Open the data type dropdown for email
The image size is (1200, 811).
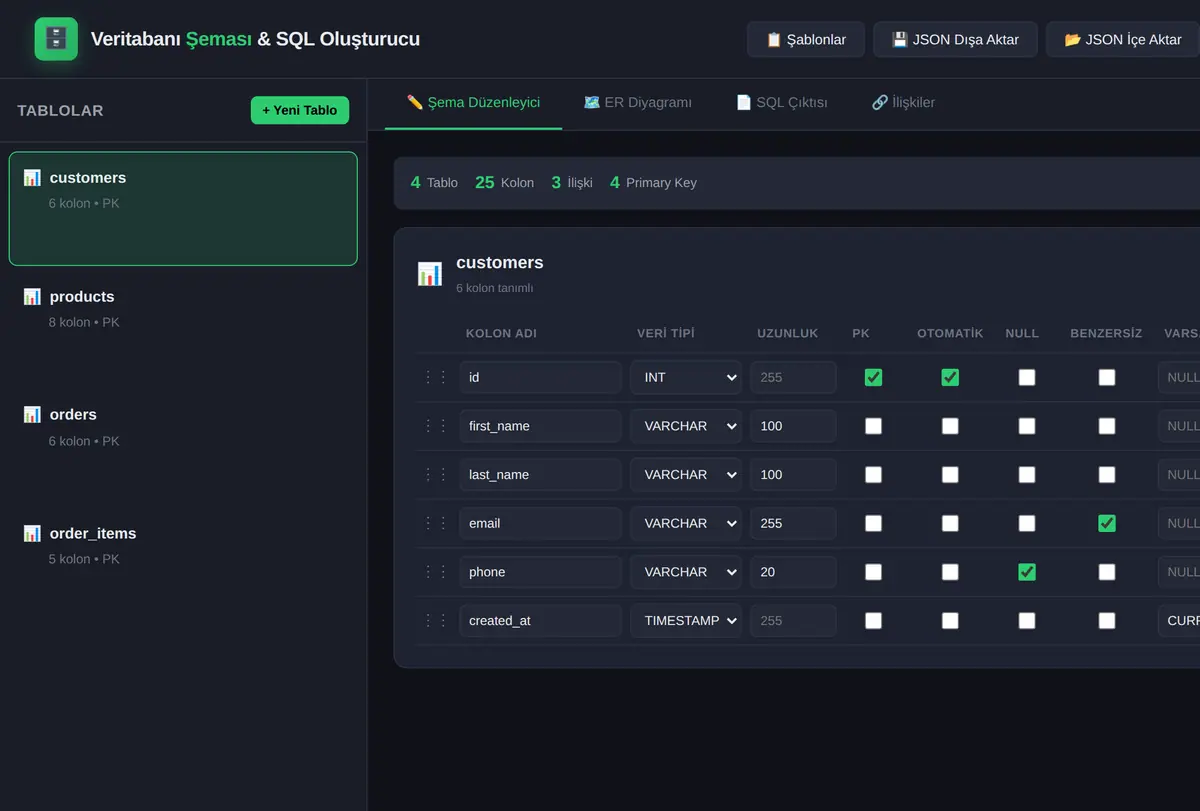686,523
